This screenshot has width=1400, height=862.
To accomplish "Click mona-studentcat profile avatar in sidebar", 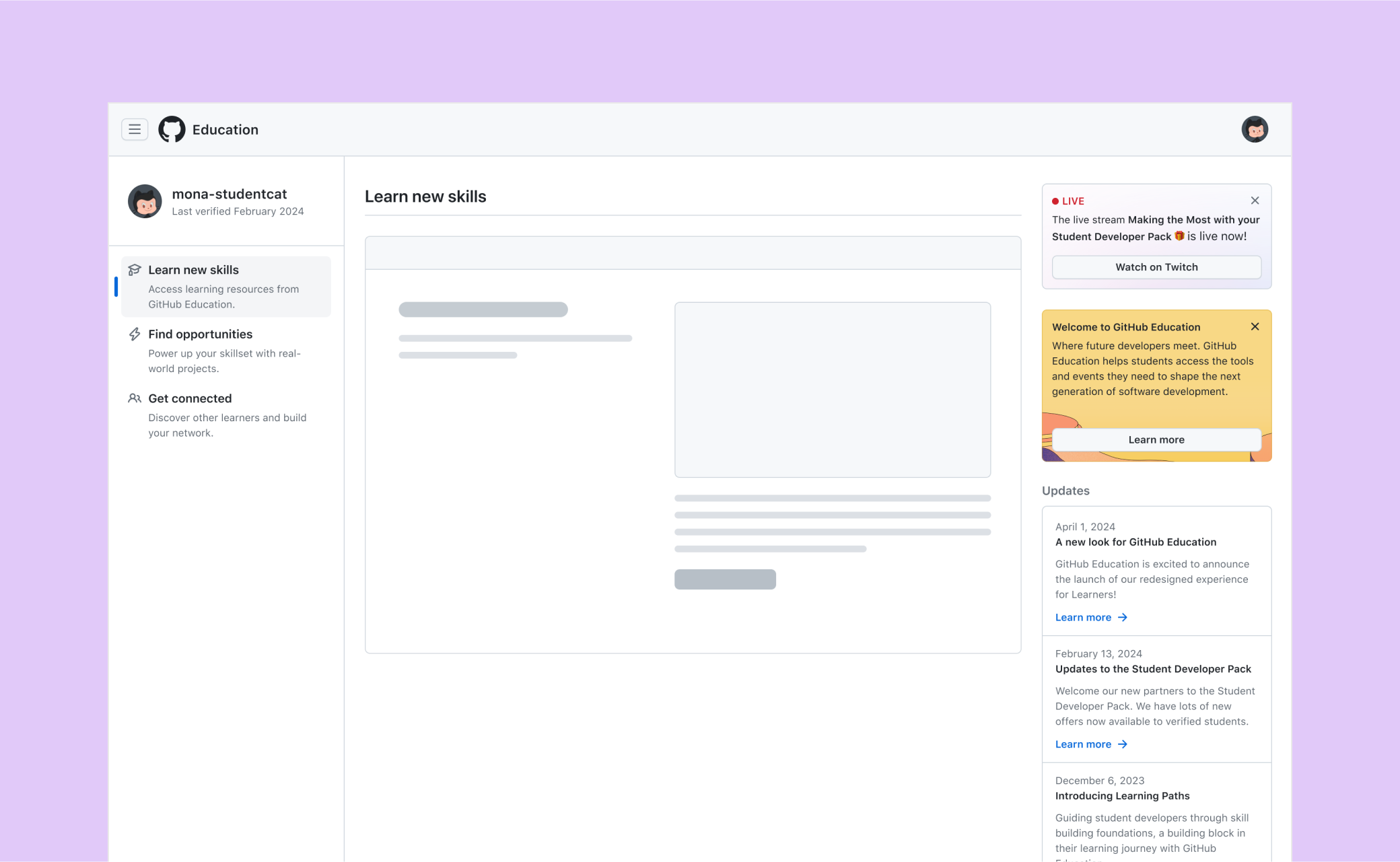I will point(145,201).
